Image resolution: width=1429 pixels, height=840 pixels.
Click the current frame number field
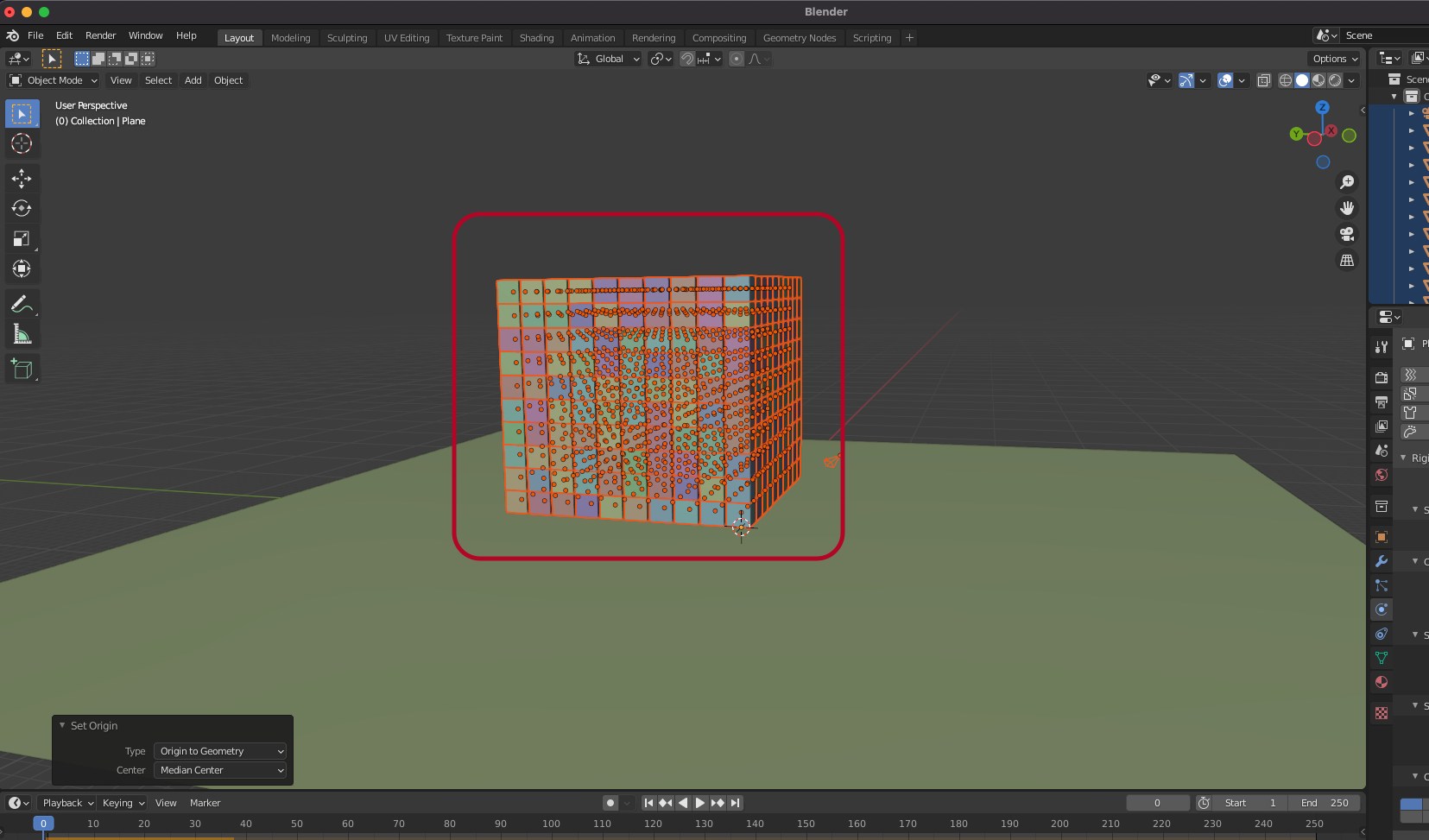(x=1157, y=803)
